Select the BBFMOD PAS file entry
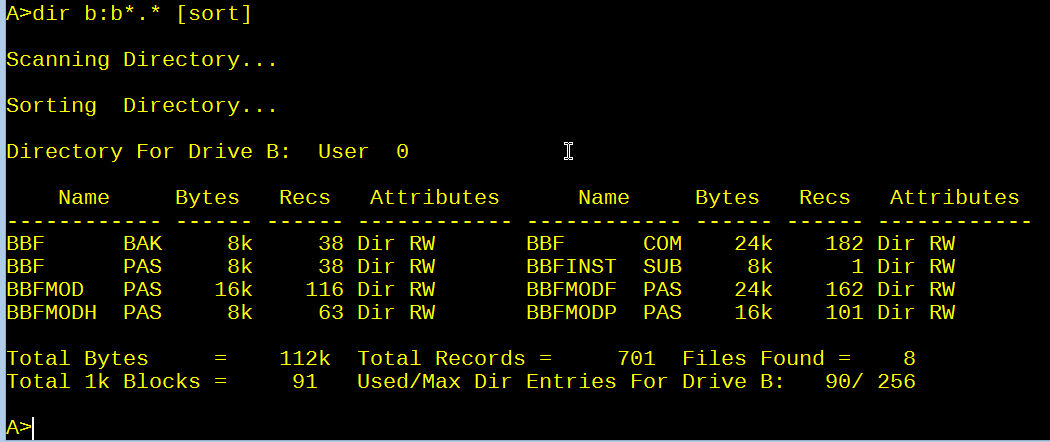The image size is (1050, 442). (83, 290)
